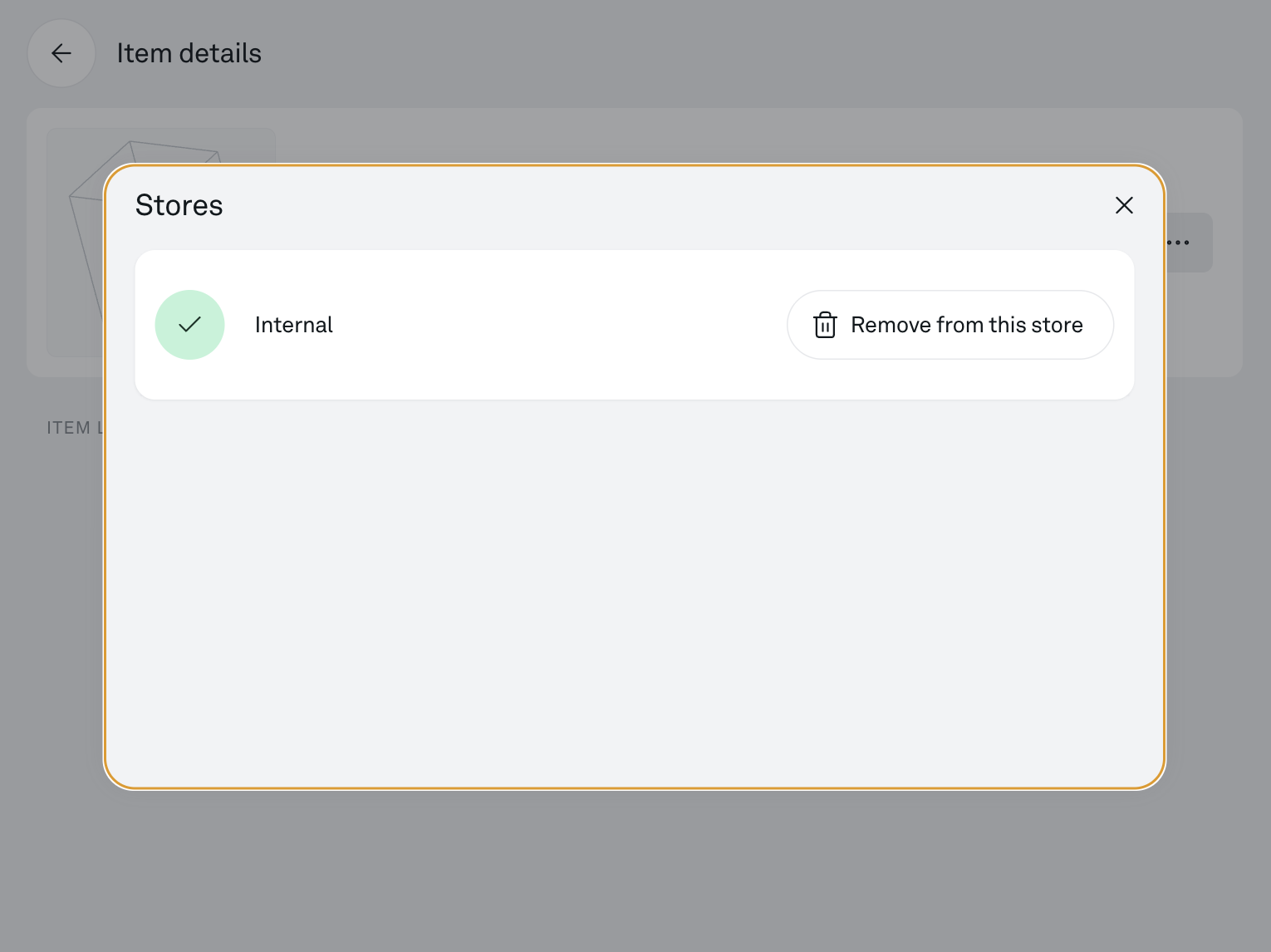The width and height of the screenshot is (1271, 952).
Task: Click the back arrow button
Action: tap(61, 54)
